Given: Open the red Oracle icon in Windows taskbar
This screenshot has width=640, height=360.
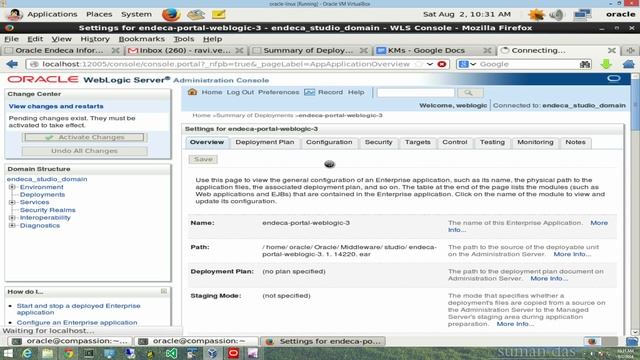Looking at the screenshot, I should (233, 353).
